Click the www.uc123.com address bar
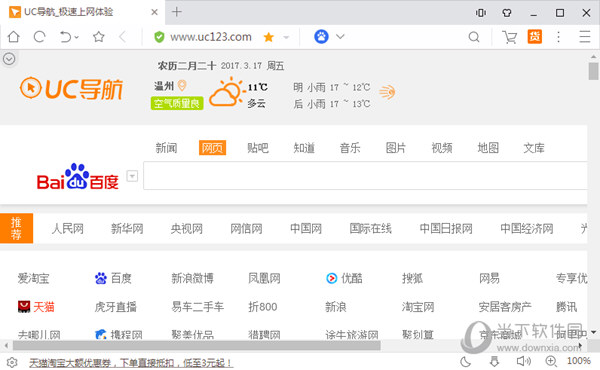 211,37
